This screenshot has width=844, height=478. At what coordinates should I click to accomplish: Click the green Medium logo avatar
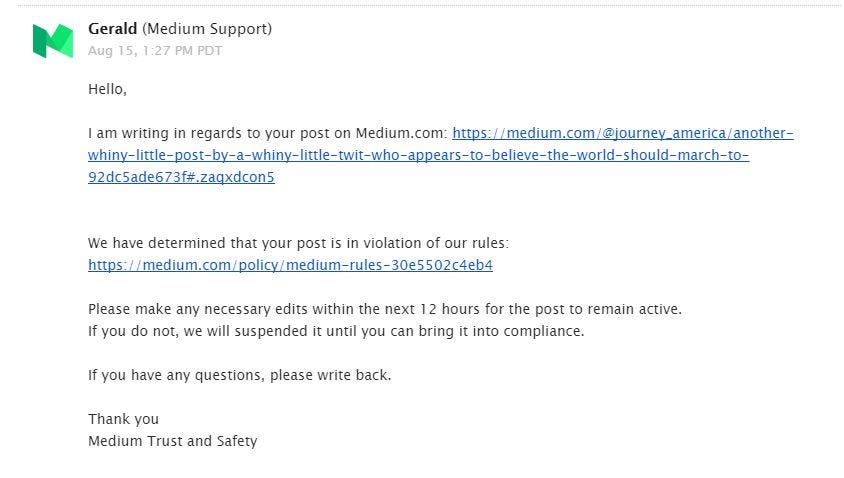53,41
